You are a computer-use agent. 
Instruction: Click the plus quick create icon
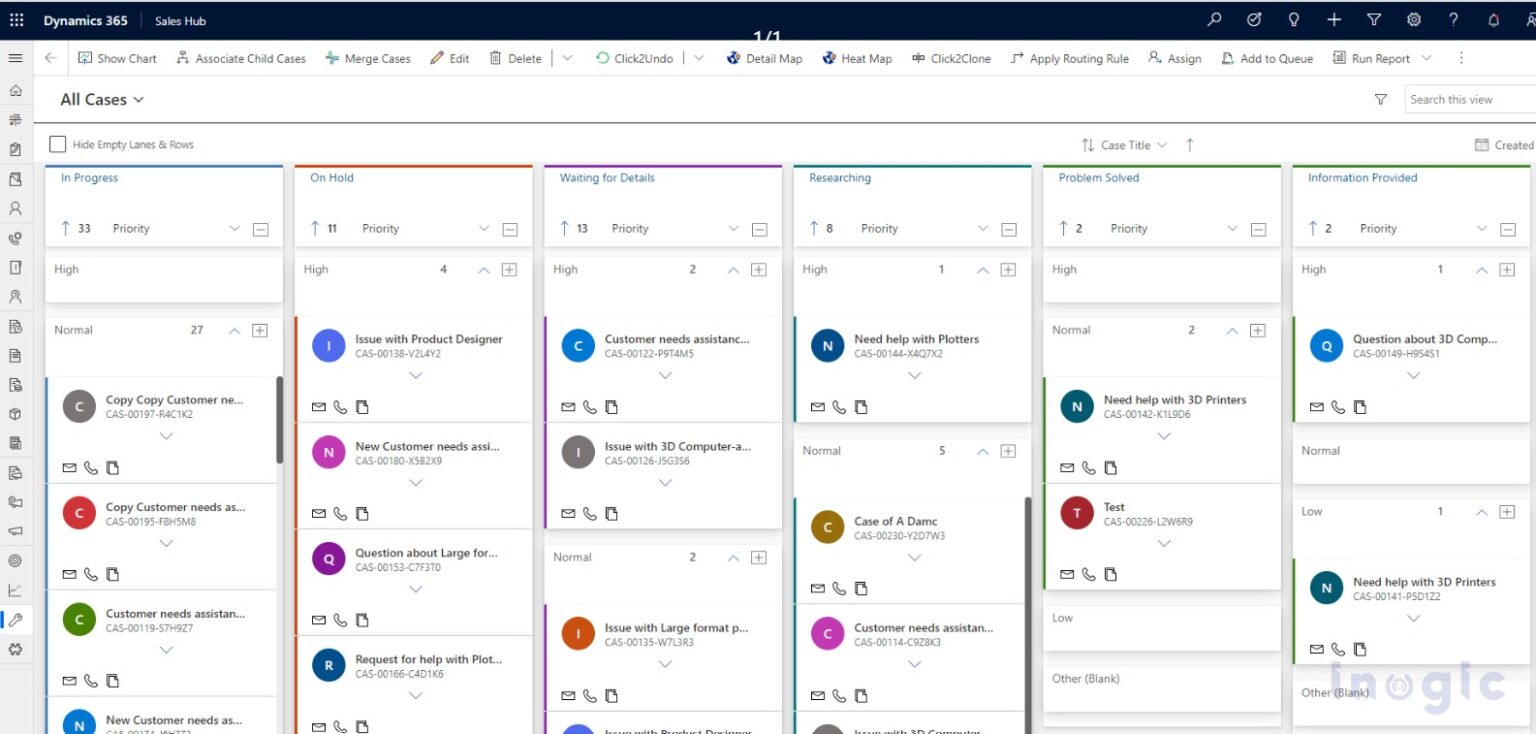(x=1334, y=20)
